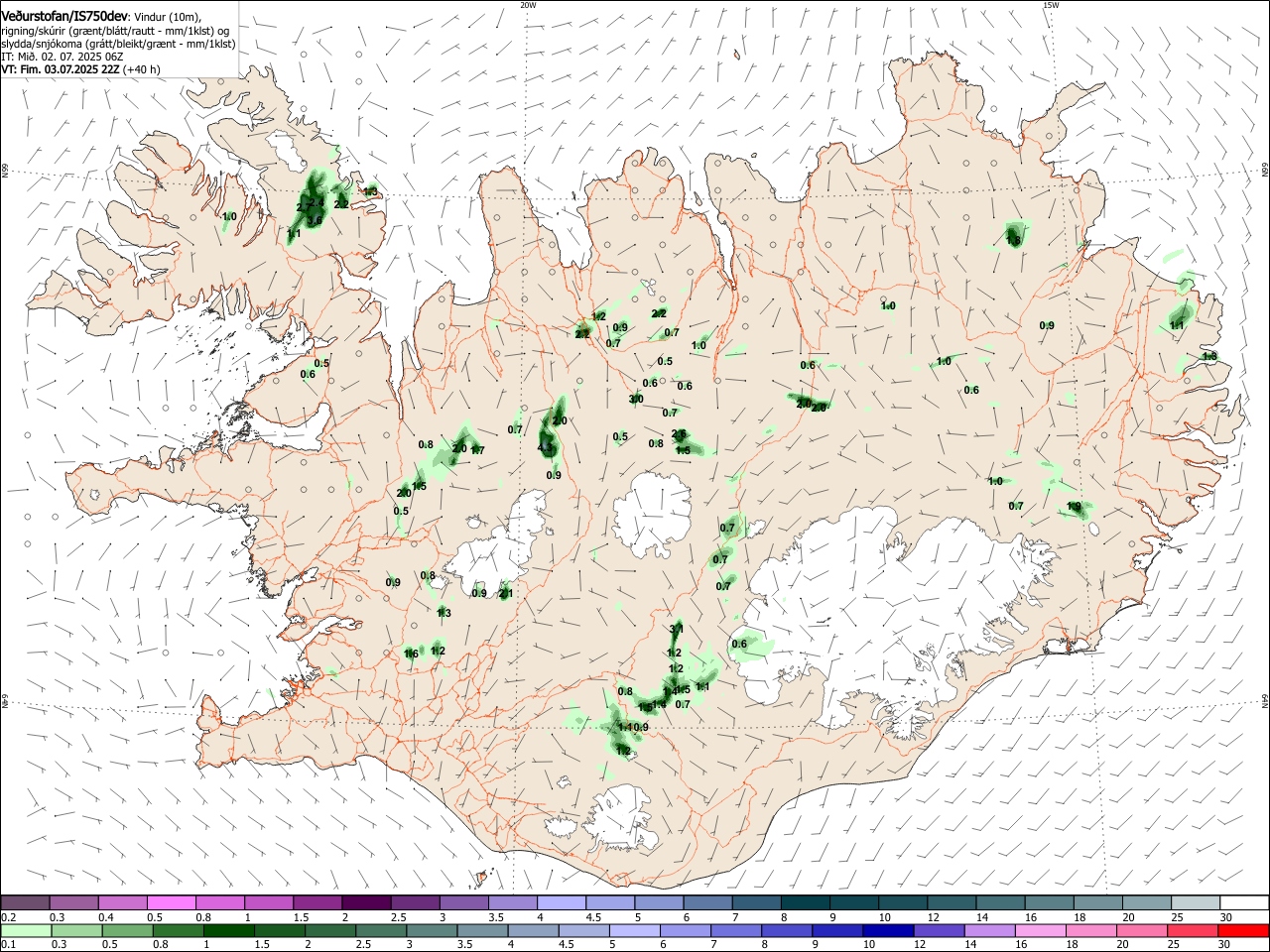
Task: Select the initial time "IT: Mið. 02. 07. 2025 06Z"
Action: tap(62, 57)
